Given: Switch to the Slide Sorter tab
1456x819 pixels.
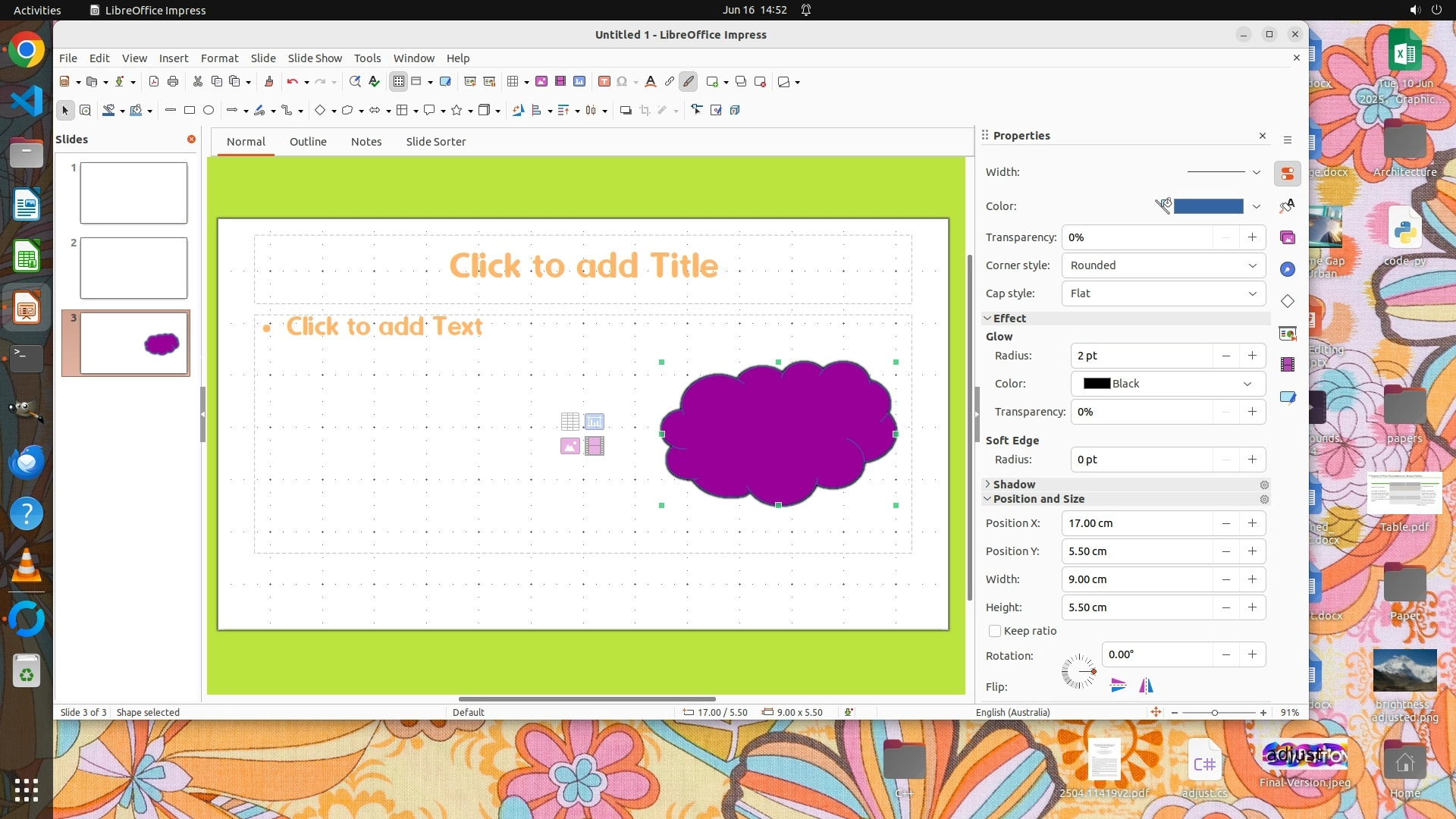Looking at the screenshot, I should coord(435,142).
